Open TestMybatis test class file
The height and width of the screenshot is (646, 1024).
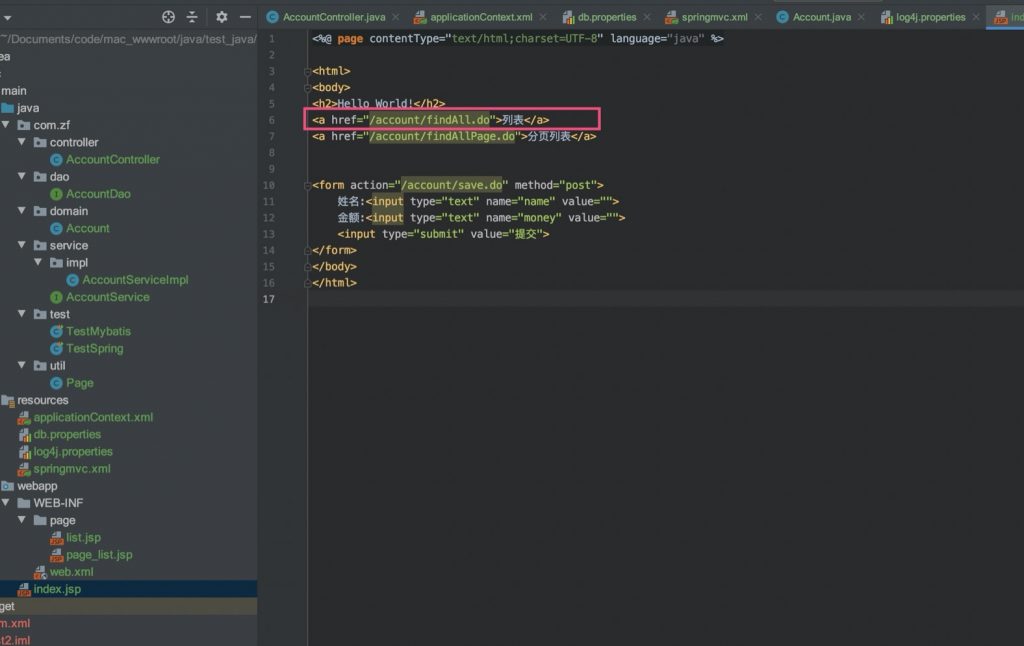pyautogui.click(x=98, y=331)
